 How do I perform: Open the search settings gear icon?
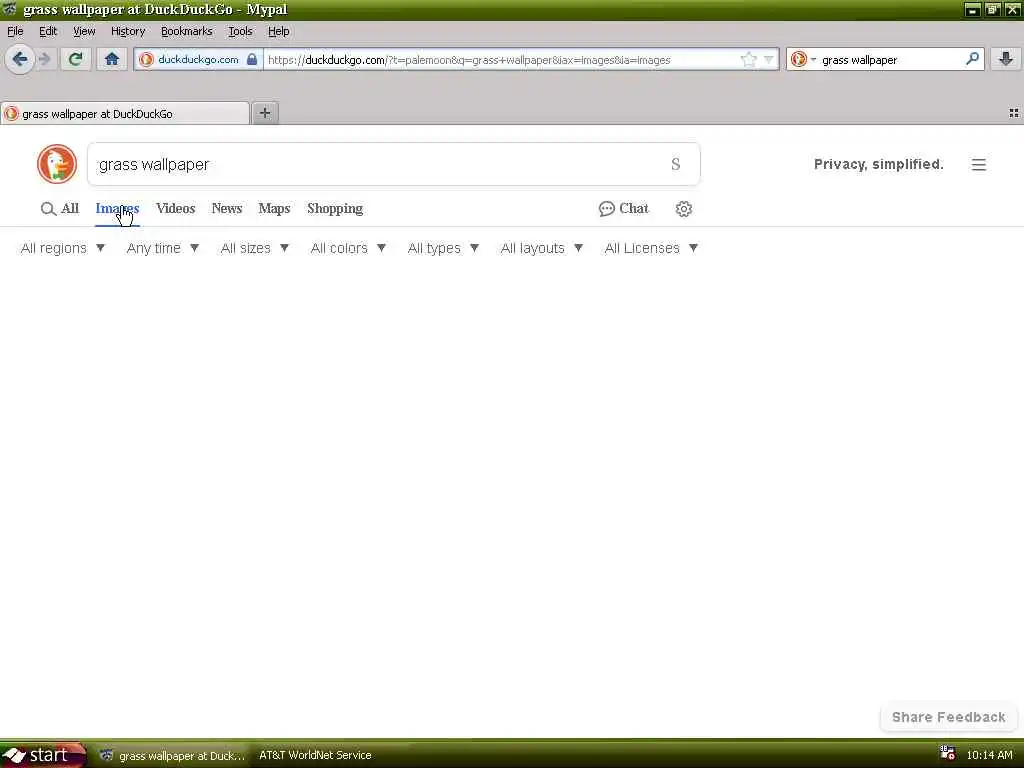pos(684,209)
